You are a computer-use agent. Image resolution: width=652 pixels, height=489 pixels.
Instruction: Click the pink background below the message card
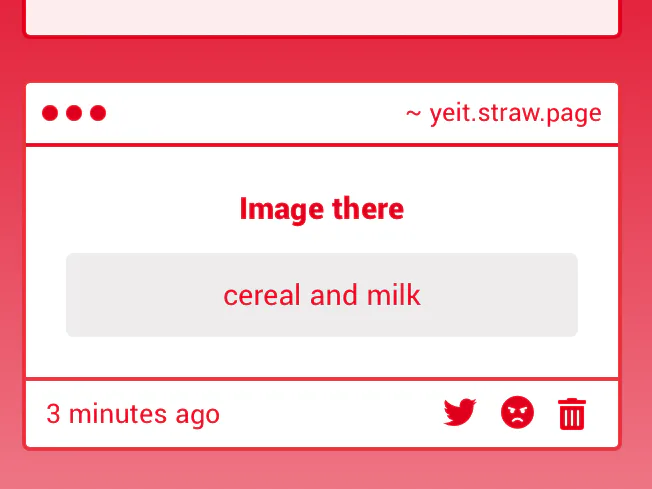click(x=322, y=470)
